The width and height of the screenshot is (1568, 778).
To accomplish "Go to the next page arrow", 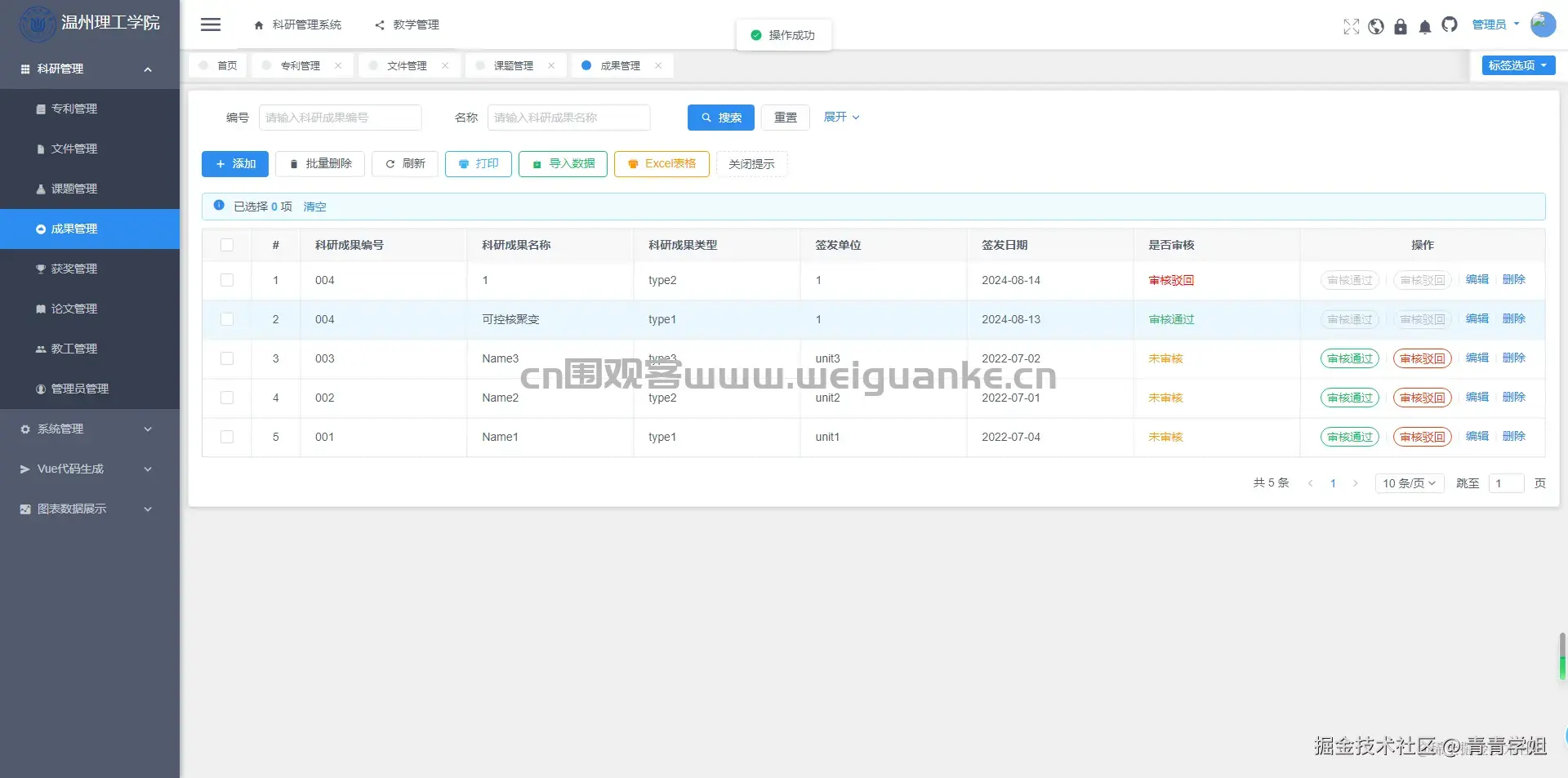I will 1356,483.
